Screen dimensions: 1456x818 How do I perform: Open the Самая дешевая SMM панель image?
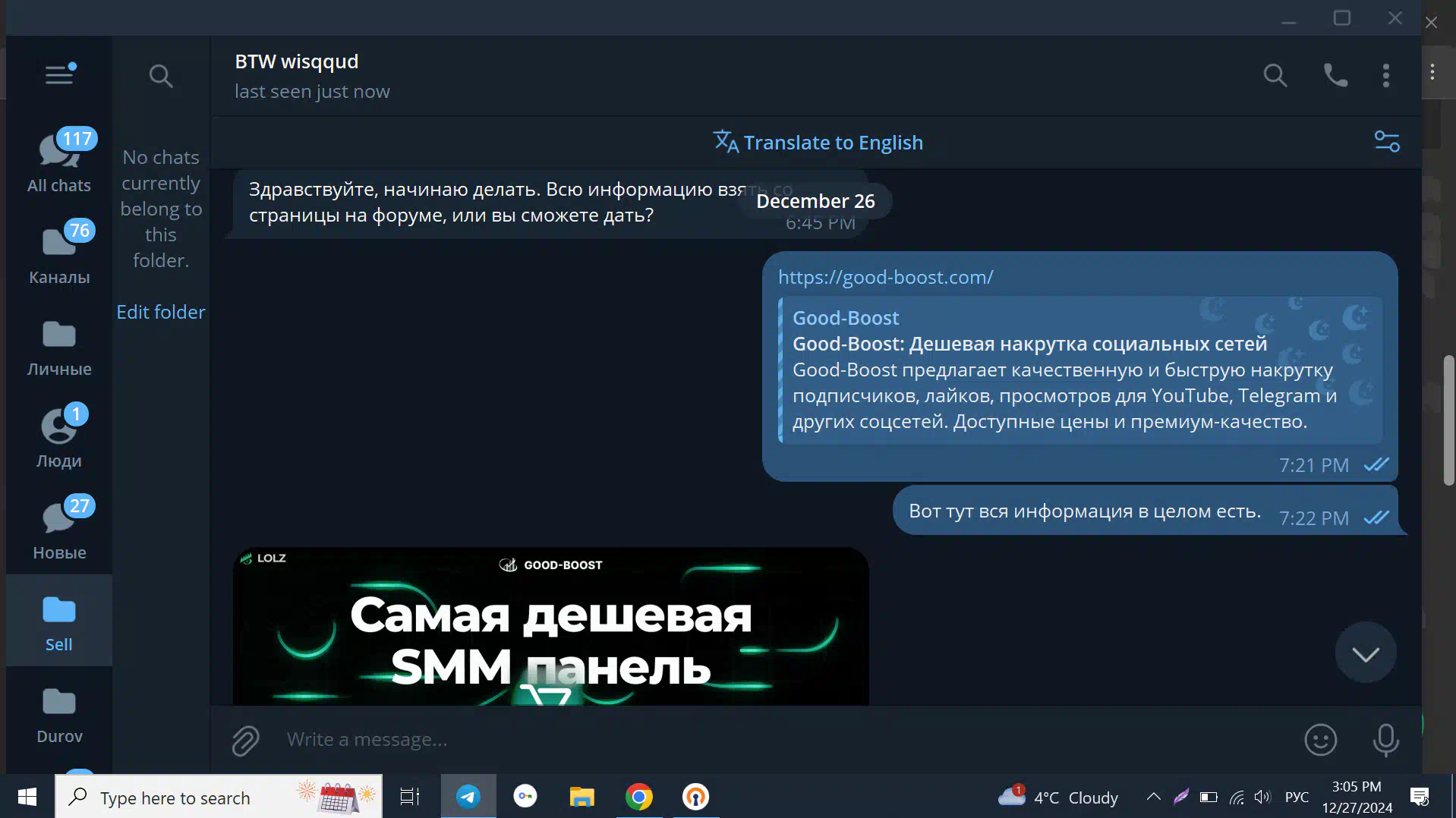click(550, 626)
